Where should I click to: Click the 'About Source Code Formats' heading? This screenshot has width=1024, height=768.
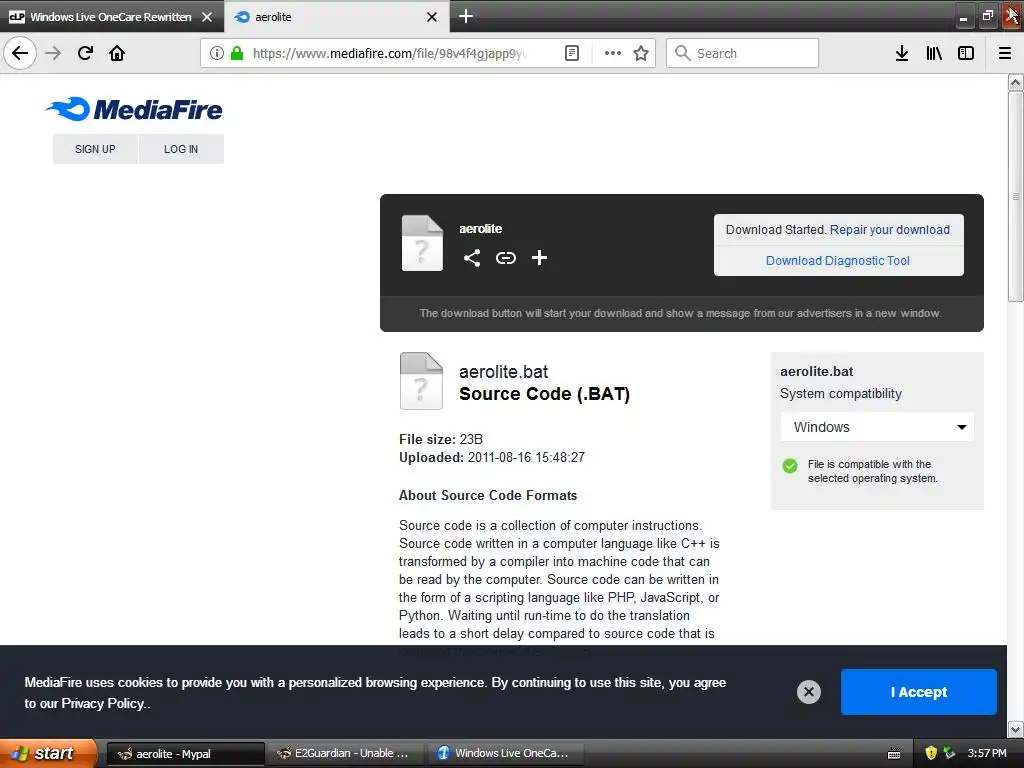488,495
